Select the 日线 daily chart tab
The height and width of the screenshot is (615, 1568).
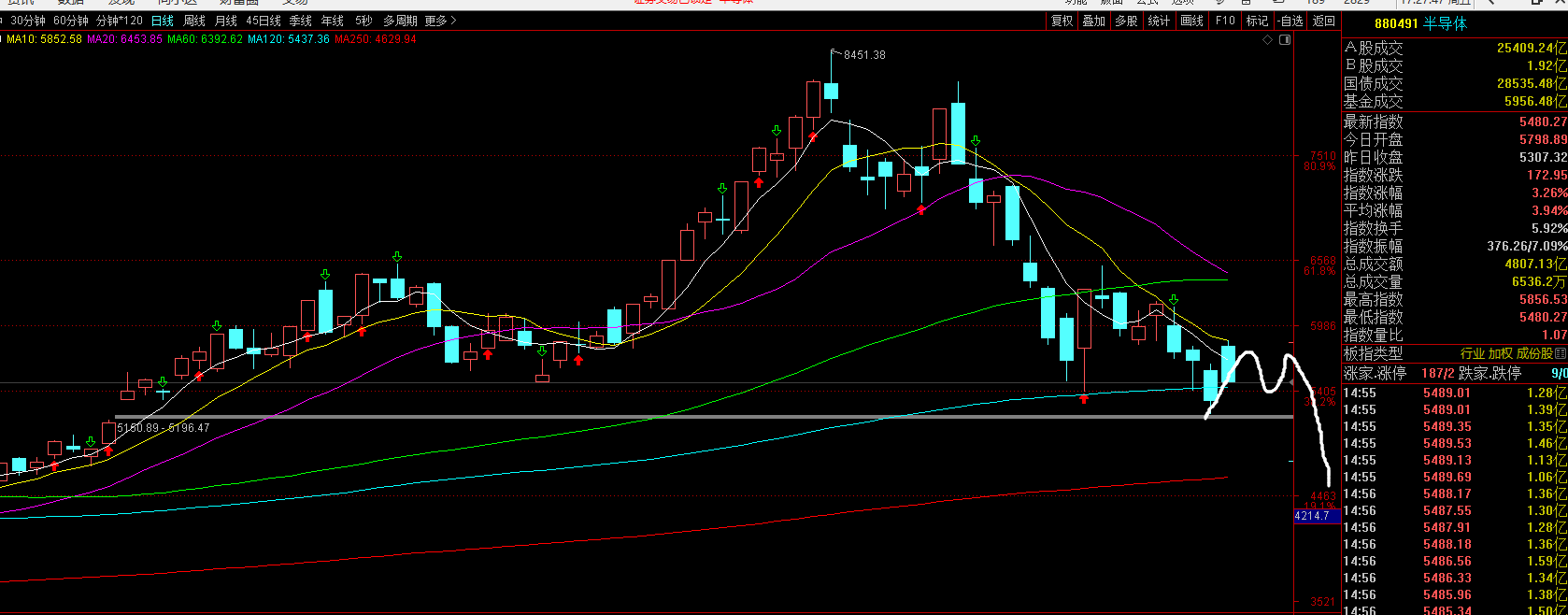(x=163, y=21)
